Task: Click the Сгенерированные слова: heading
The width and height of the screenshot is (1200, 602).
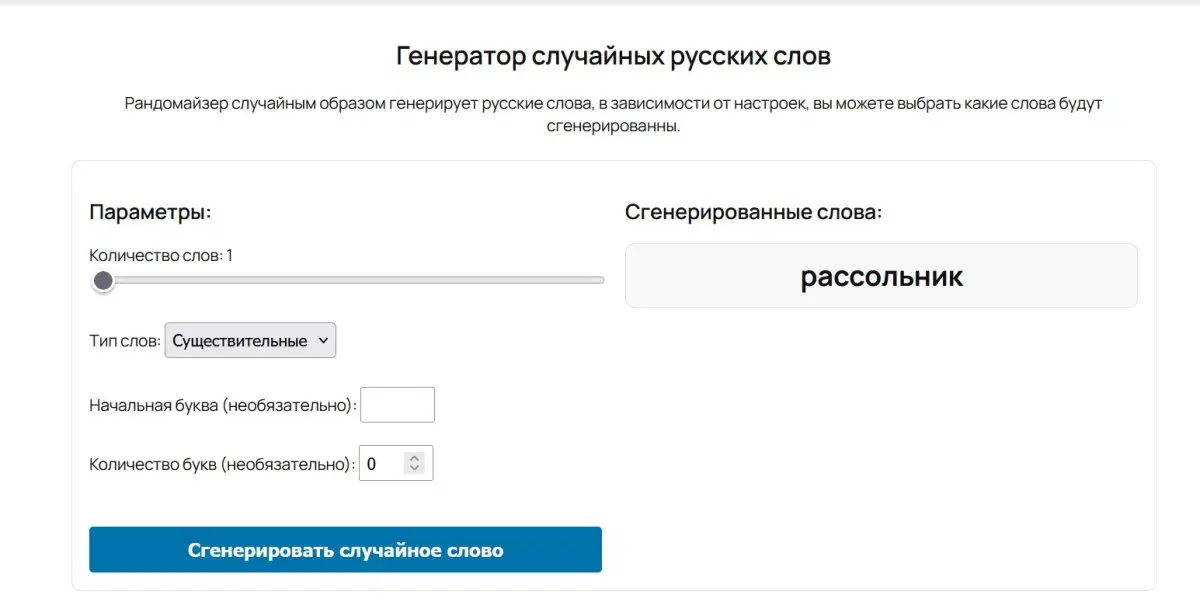Action: click(x=753, y=212)
